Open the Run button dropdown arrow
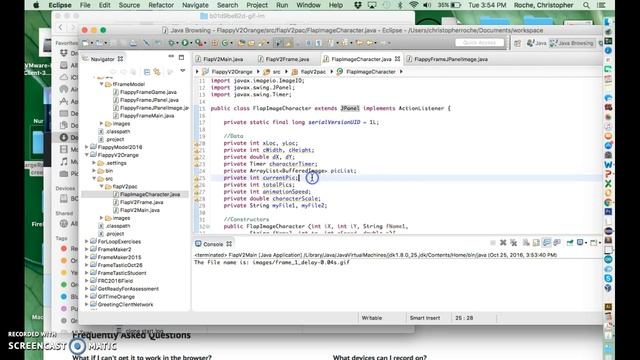The width and height of the screenshot is (640, 360). 191,43
